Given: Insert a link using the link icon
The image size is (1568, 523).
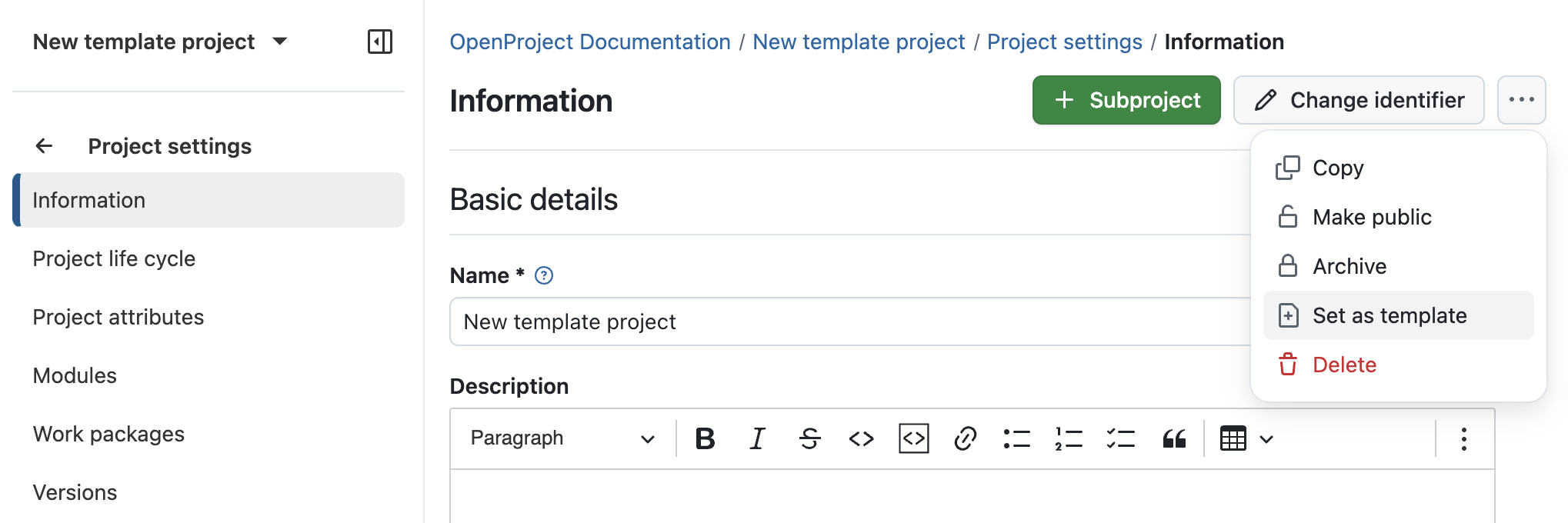Looking at the screenshot, I should point(965,438).
